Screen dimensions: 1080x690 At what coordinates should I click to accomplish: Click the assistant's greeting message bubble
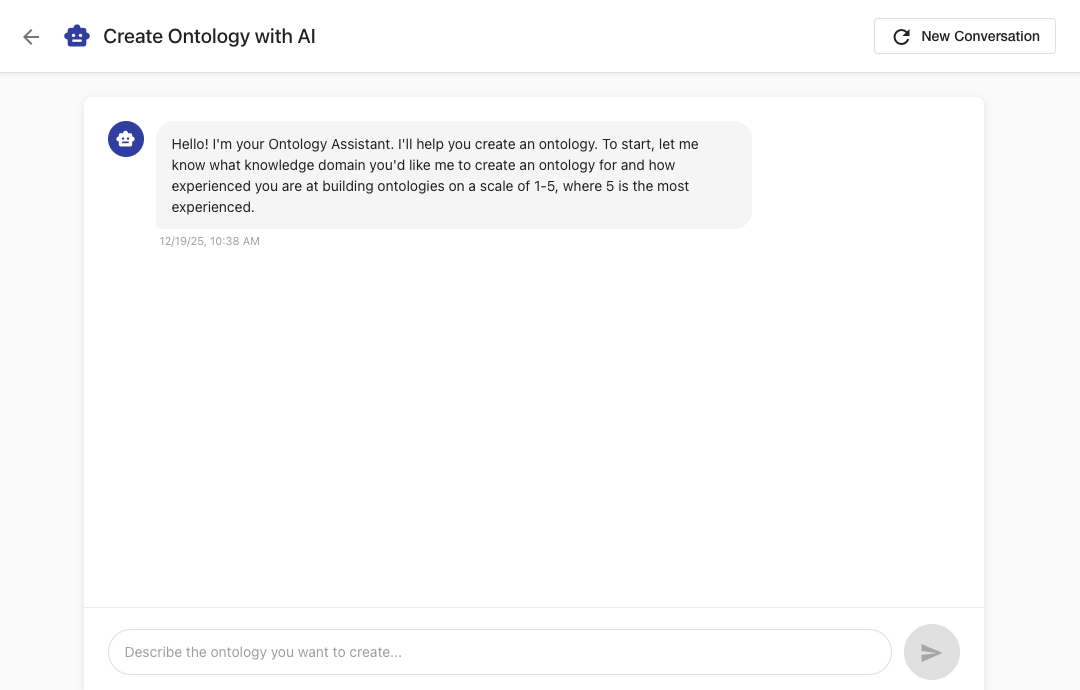pyautogui.click(x=453, y=175)
